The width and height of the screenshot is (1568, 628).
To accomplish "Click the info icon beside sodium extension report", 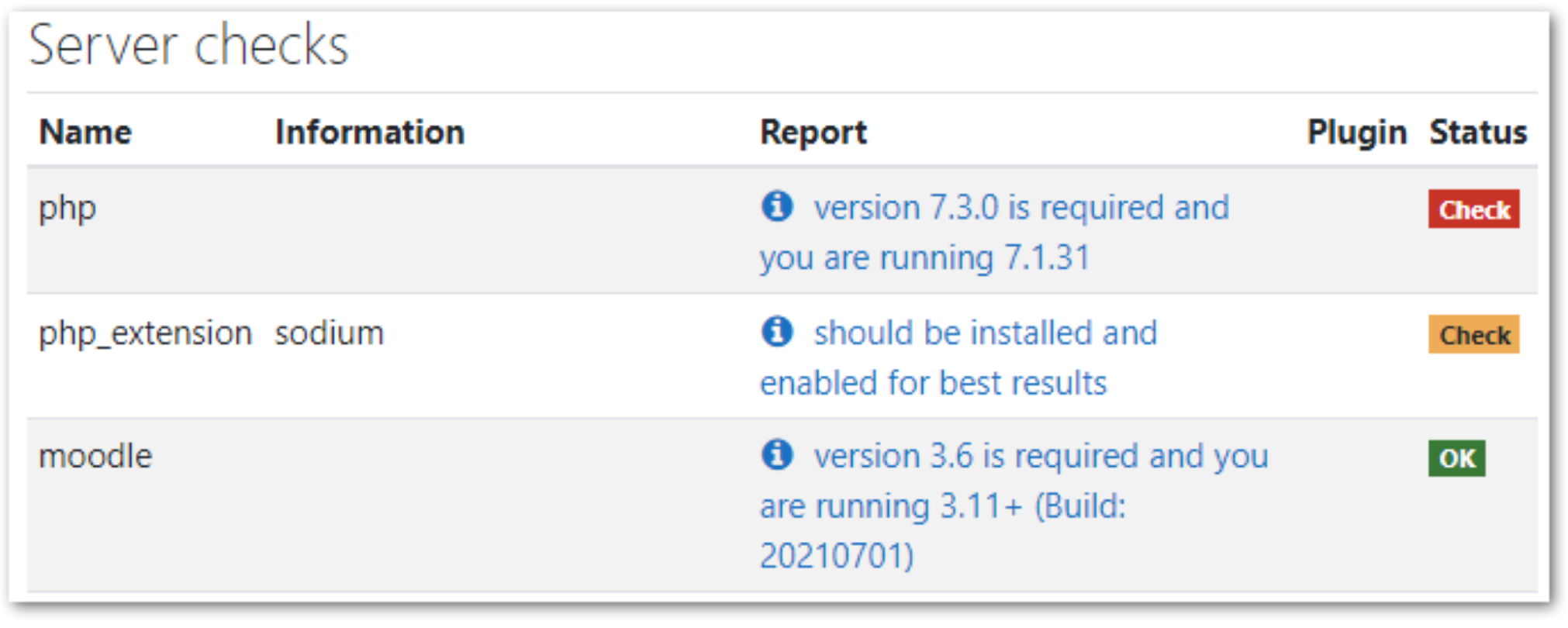I will (777, 332).
